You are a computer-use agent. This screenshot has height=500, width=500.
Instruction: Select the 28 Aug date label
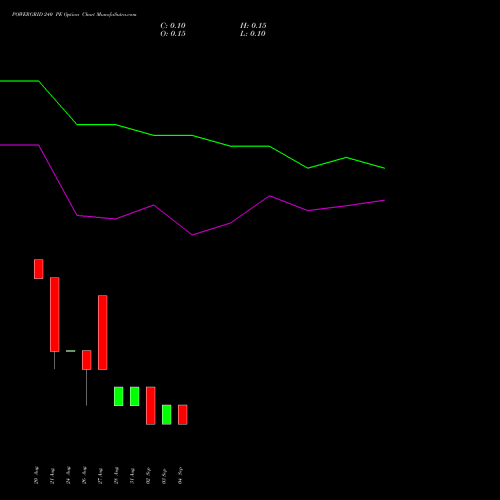click(x=116, y=475)
